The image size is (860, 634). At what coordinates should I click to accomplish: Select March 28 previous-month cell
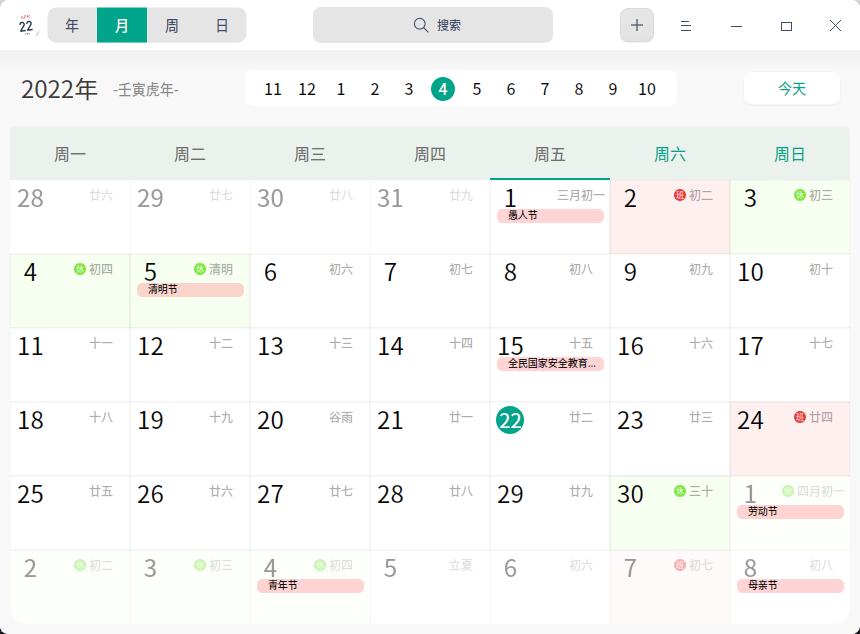coord(70,217)
